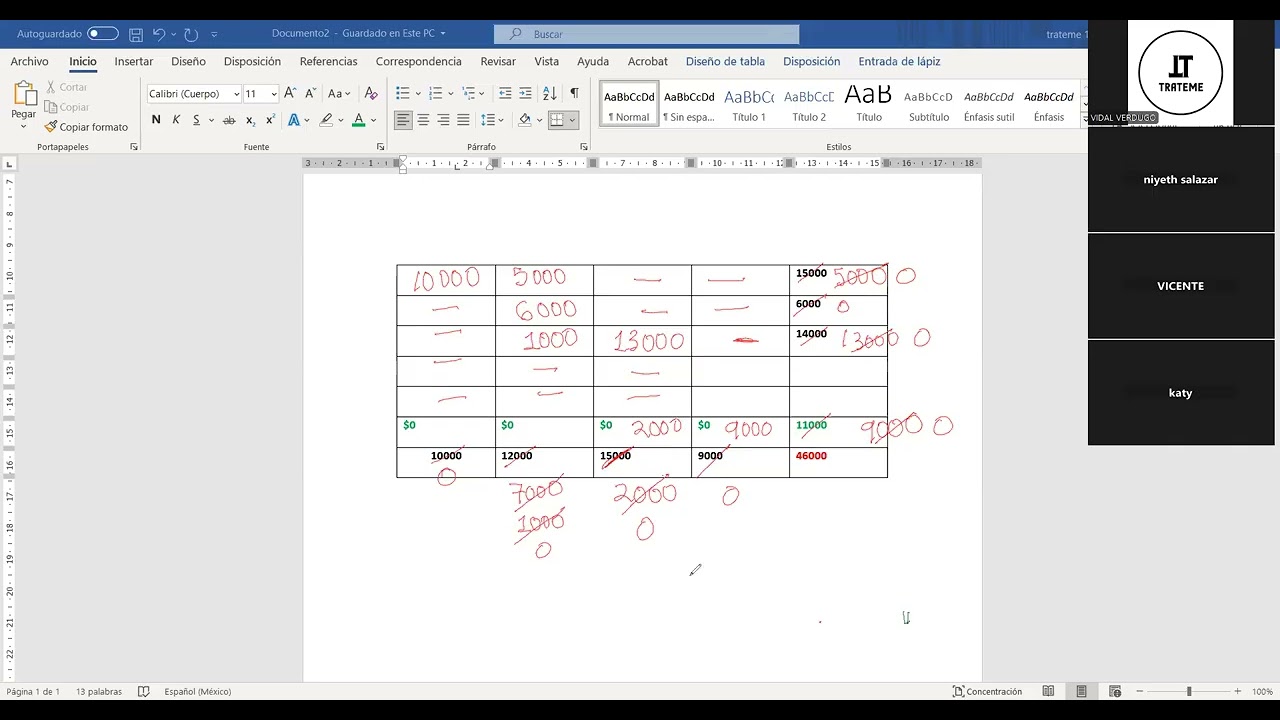Undo the last action
This screenshot has width=1280, height=720.
(x=159, y=34)
